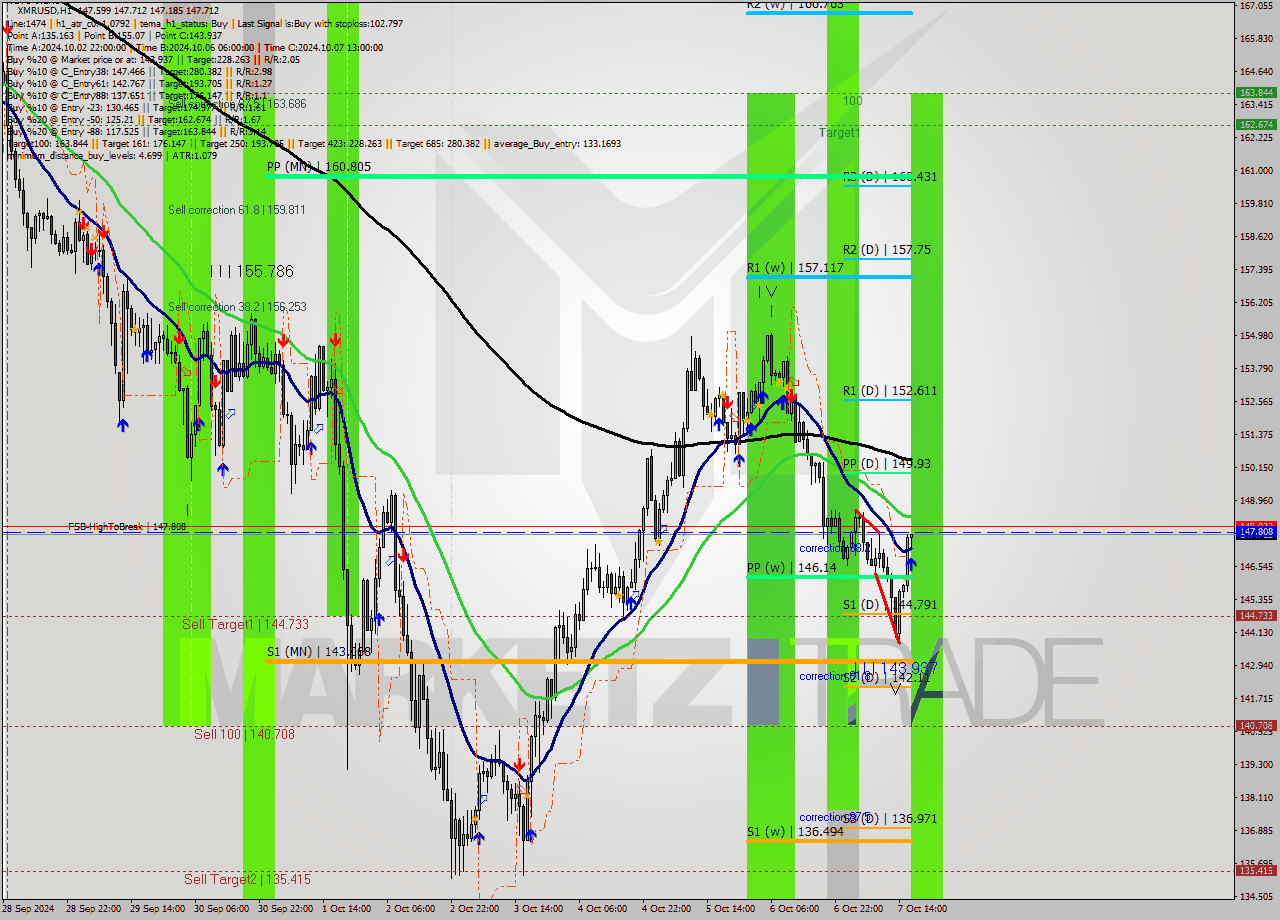This screenshot has width=1280, height=920.
Task: Click the '1 Oct 14:00' time axis label
Action: tap(346, 909)
